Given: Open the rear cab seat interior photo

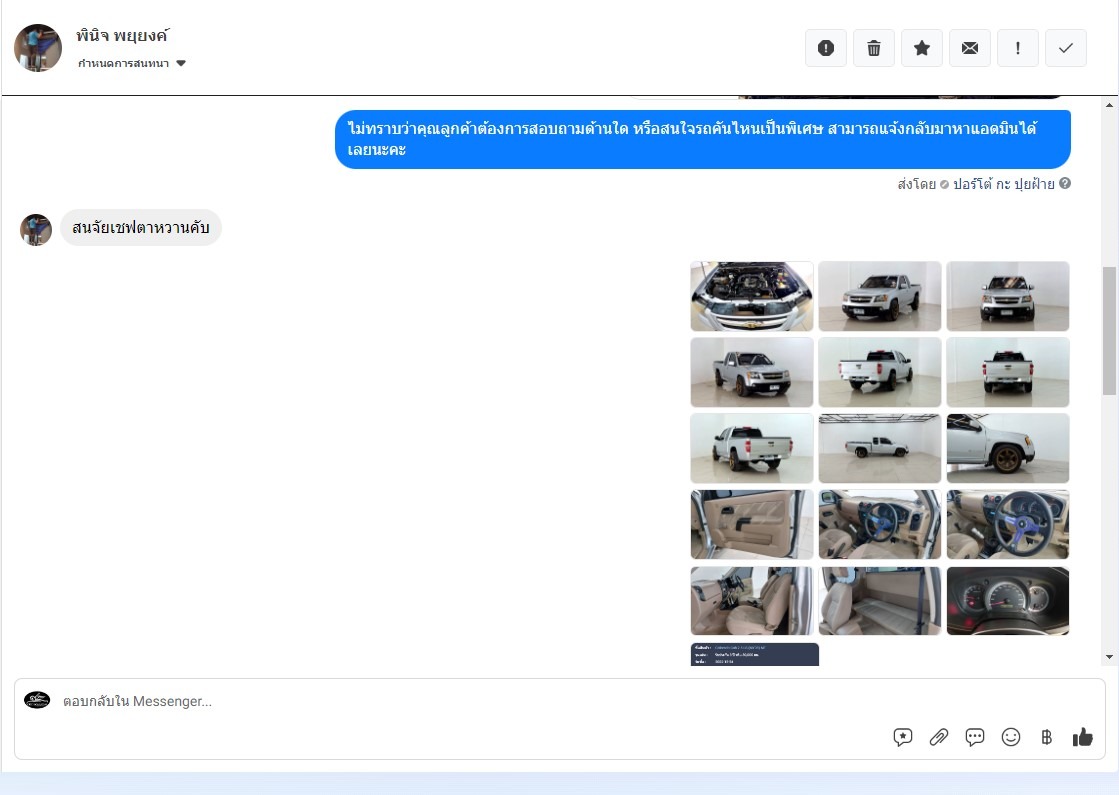Looking at the screenshot, I should [879, 601].
